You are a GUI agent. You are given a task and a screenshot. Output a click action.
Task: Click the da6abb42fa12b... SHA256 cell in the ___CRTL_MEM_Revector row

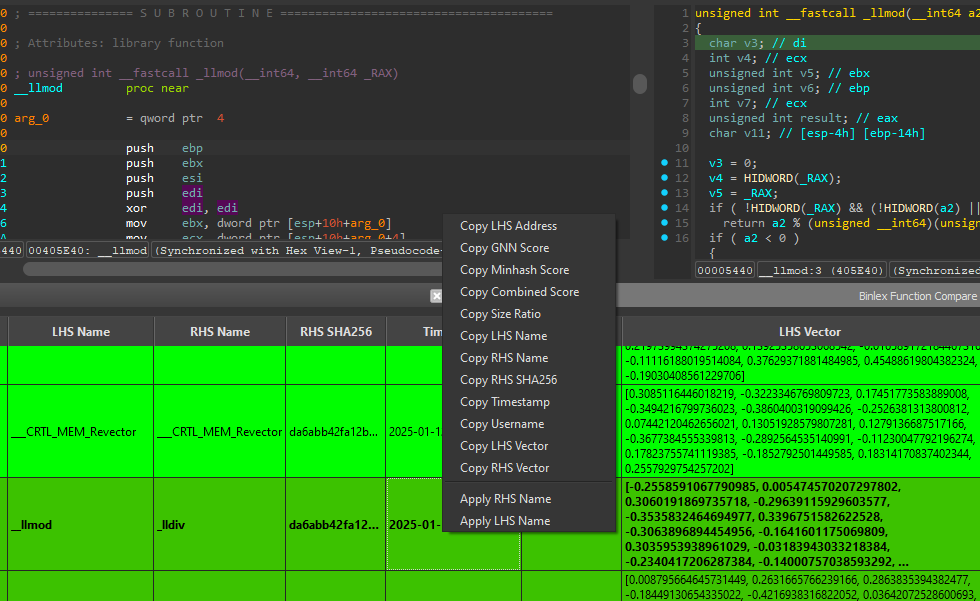336,432
